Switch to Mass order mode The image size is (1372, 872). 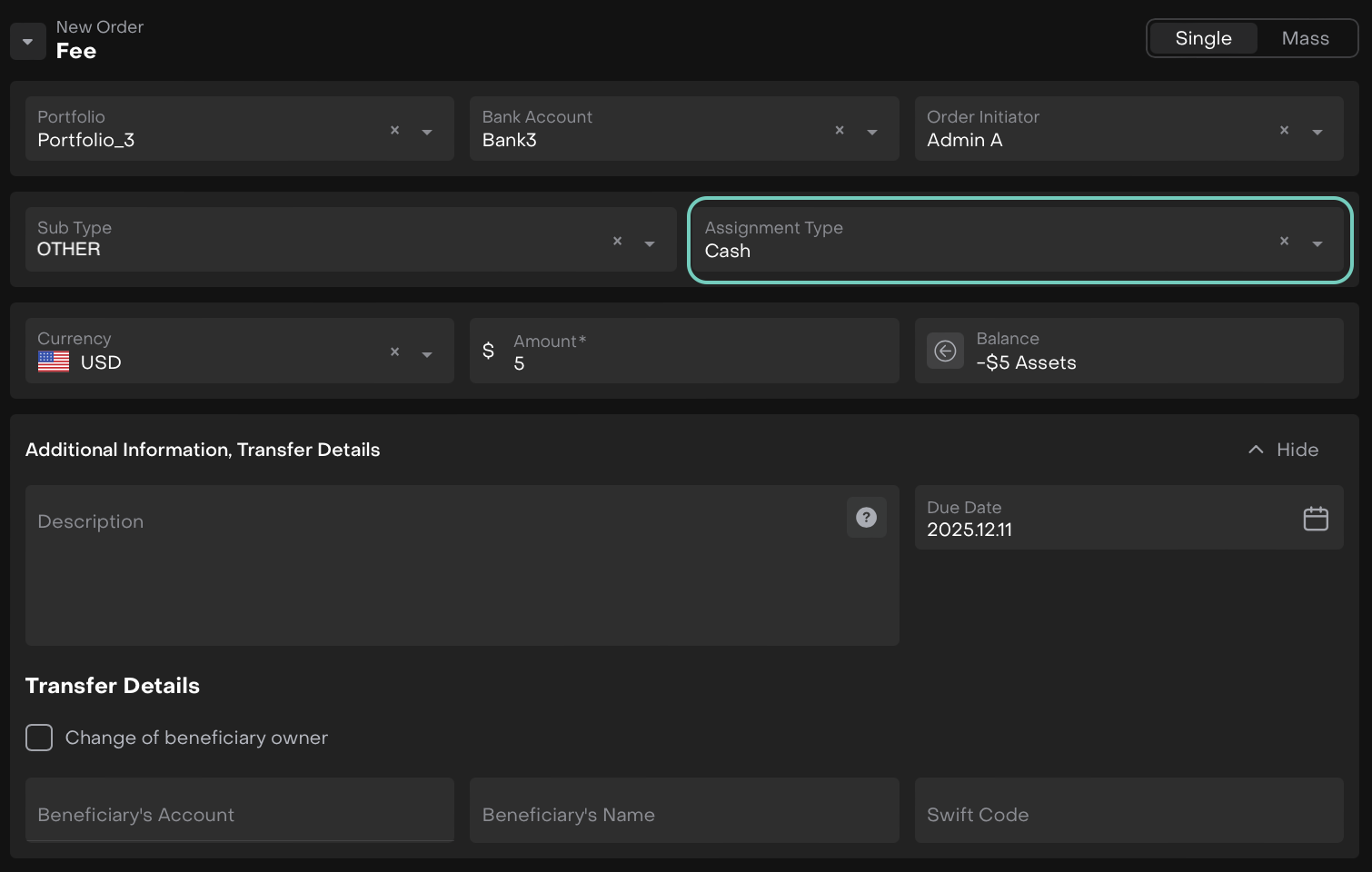point(1305,38)
